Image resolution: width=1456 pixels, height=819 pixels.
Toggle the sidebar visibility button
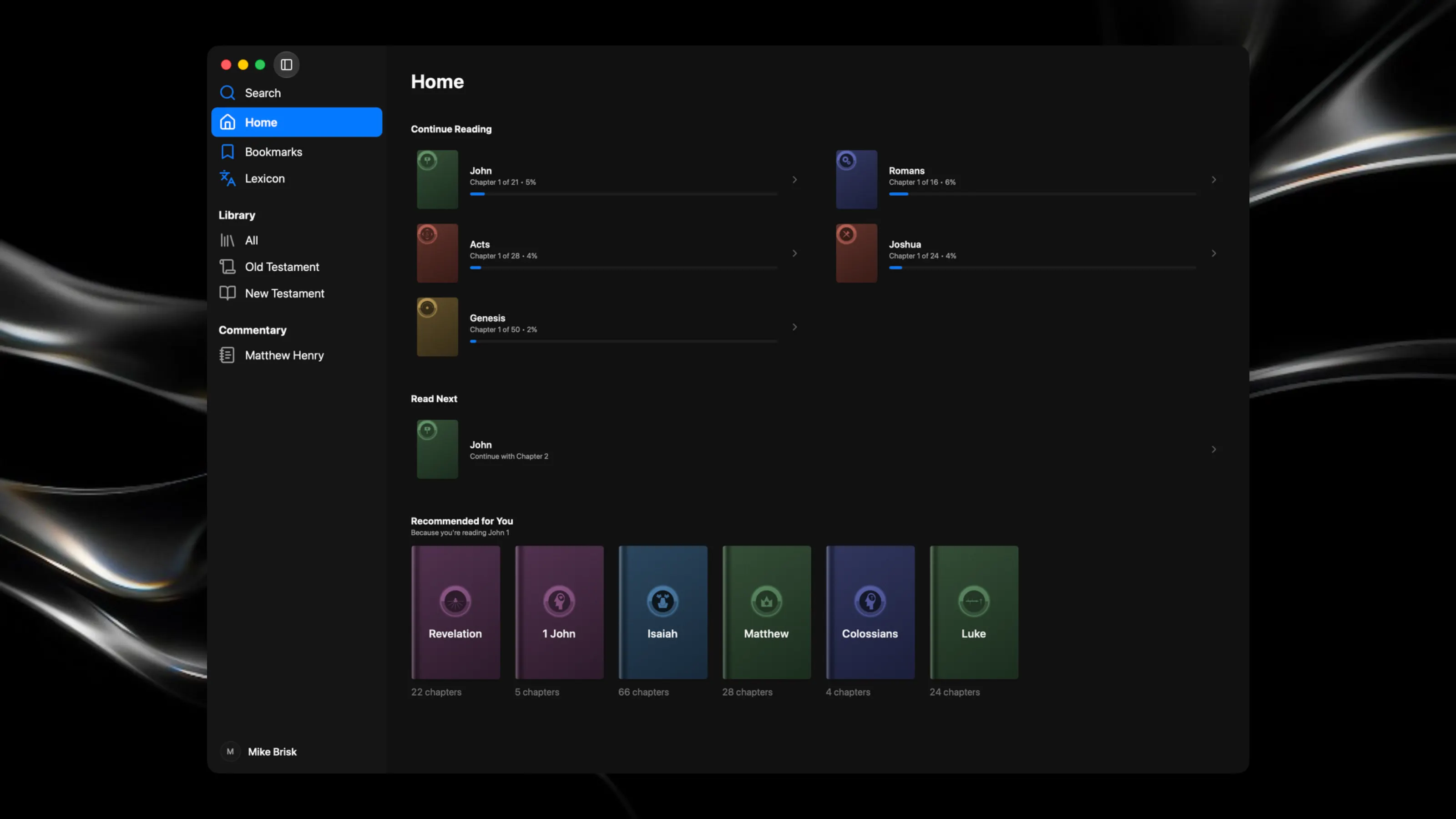point(287,65)
